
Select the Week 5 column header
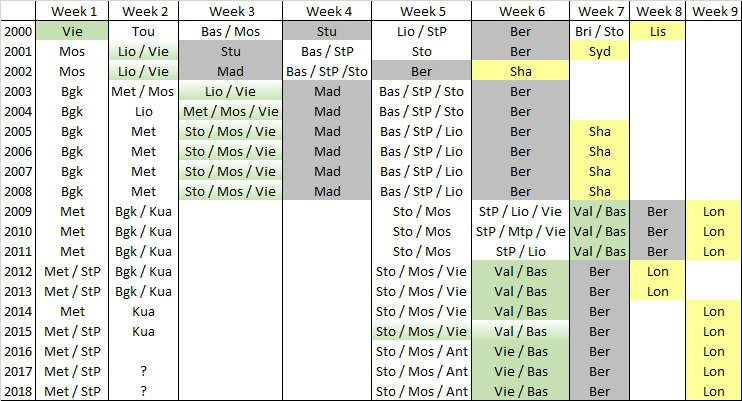pos(421,11)
